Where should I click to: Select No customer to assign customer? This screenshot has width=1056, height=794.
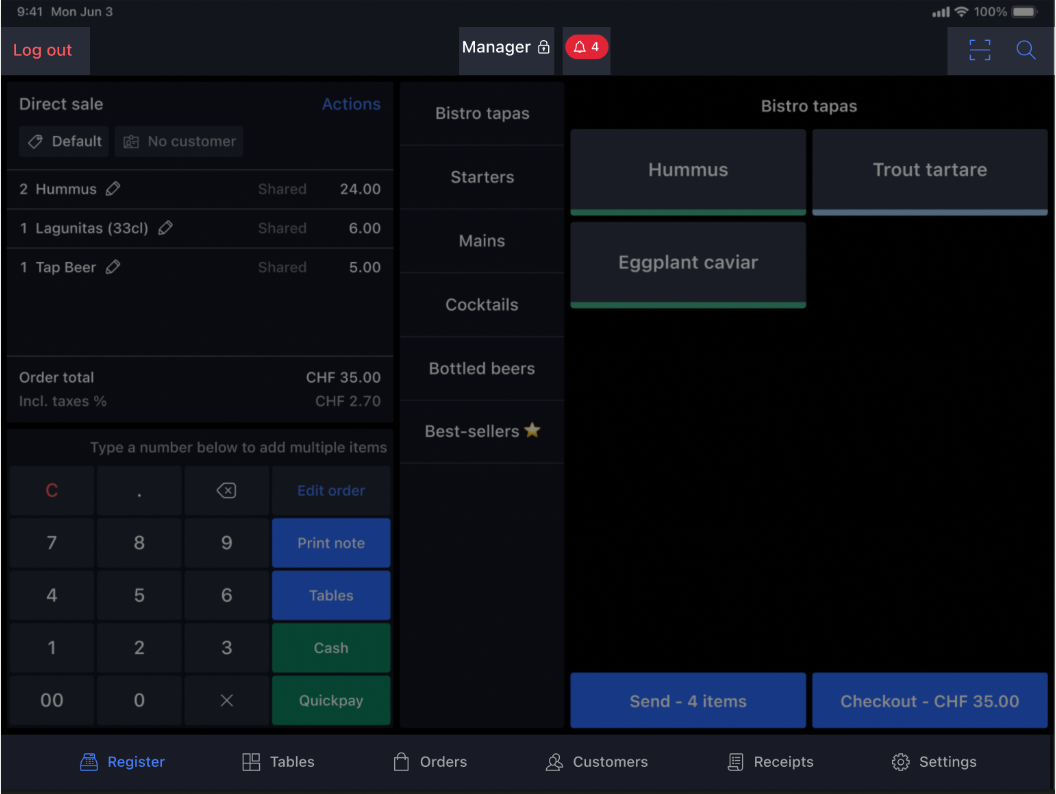pyautogui.click(x=179, y=142)
